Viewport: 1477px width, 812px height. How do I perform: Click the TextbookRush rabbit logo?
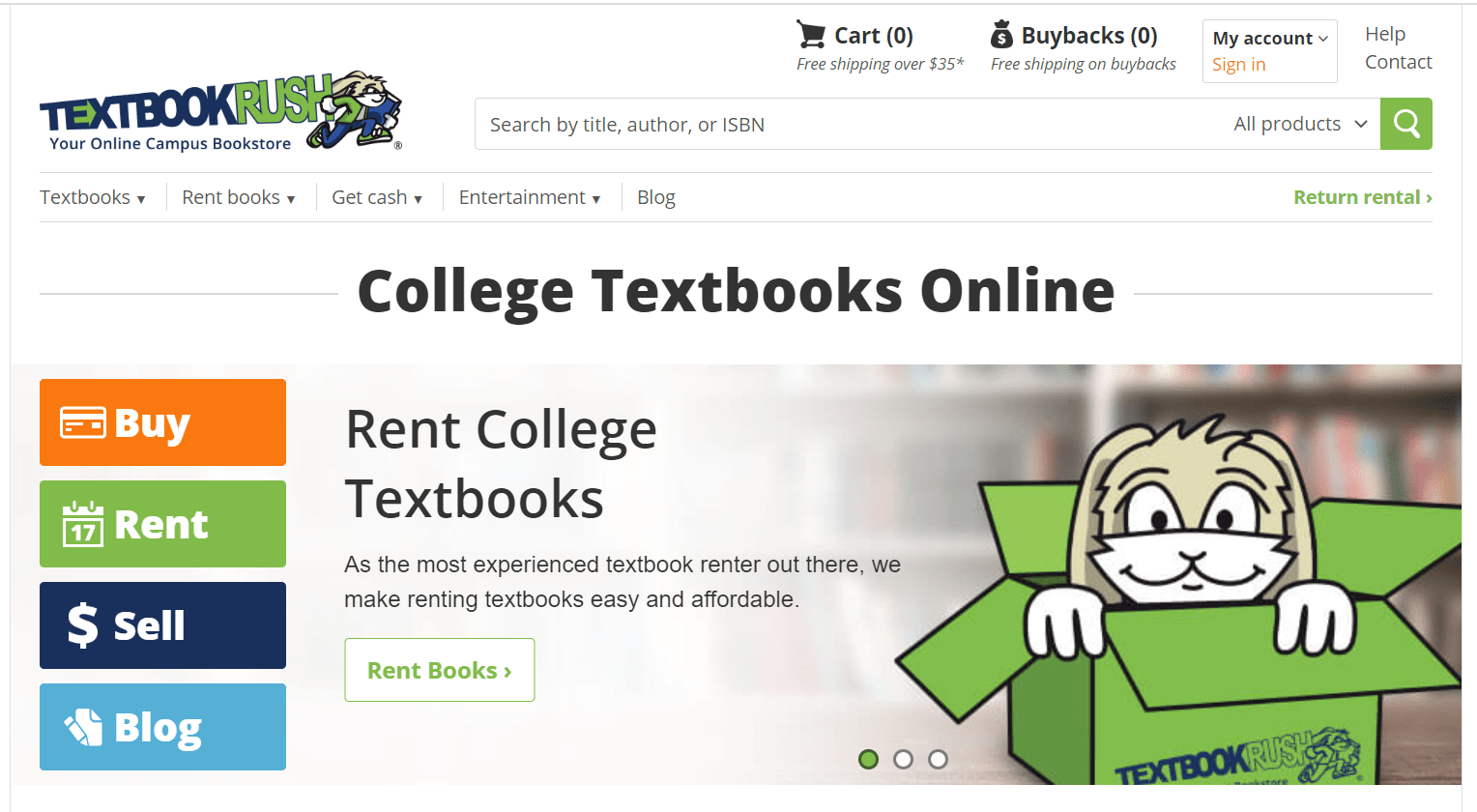[x=220, y=111]
